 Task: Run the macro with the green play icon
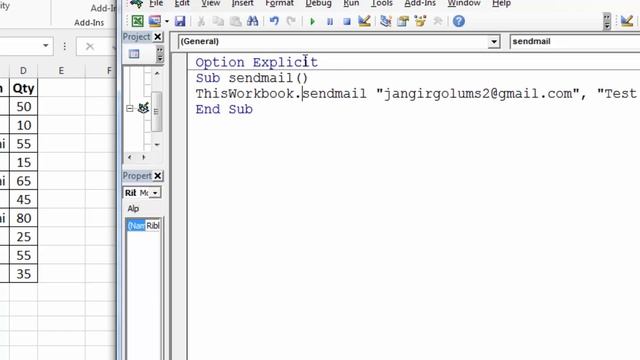(x=312, y=21)
